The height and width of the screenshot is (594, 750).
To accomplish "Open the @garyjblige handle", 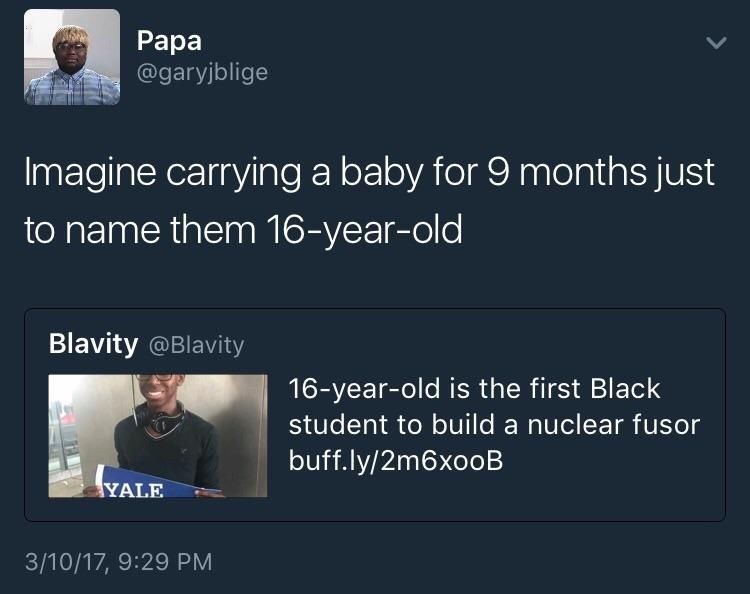I will 201,73.
